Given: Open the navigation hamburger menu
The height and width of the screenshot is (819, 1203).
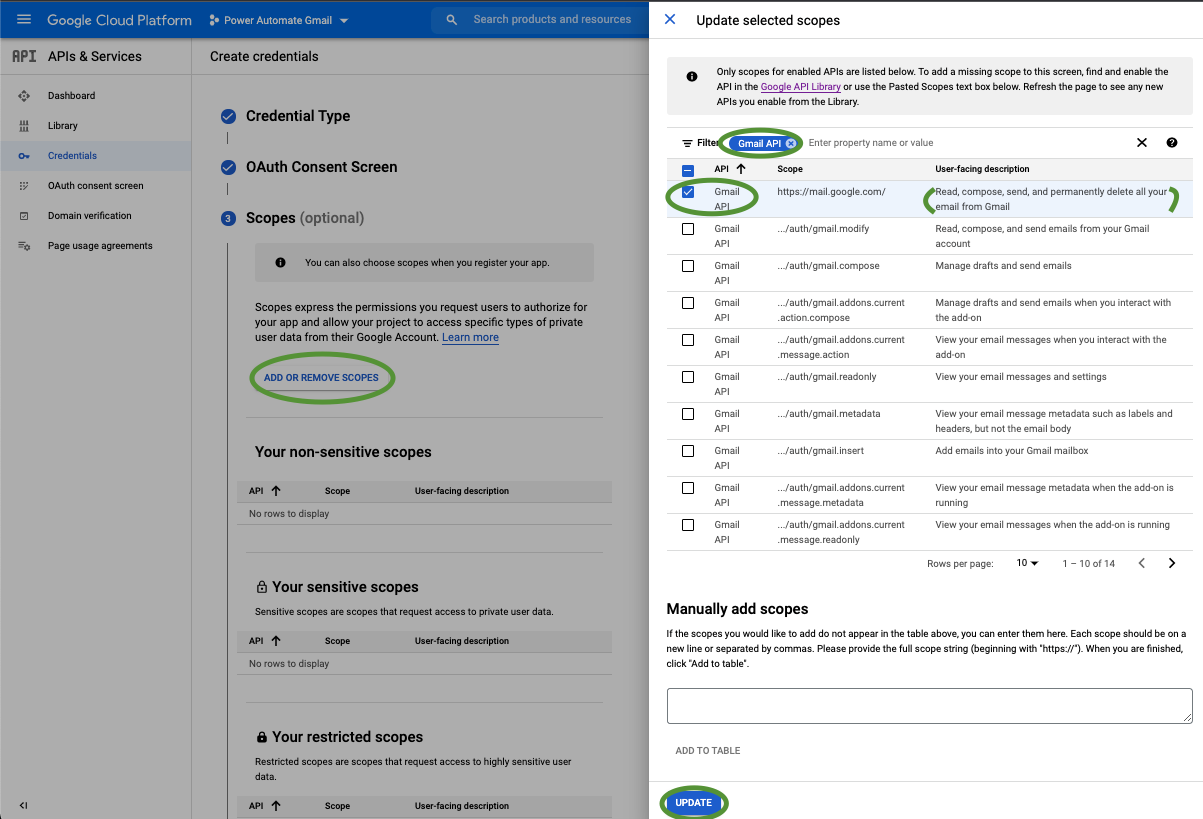Looking at the screenshot, I should 24,19.
